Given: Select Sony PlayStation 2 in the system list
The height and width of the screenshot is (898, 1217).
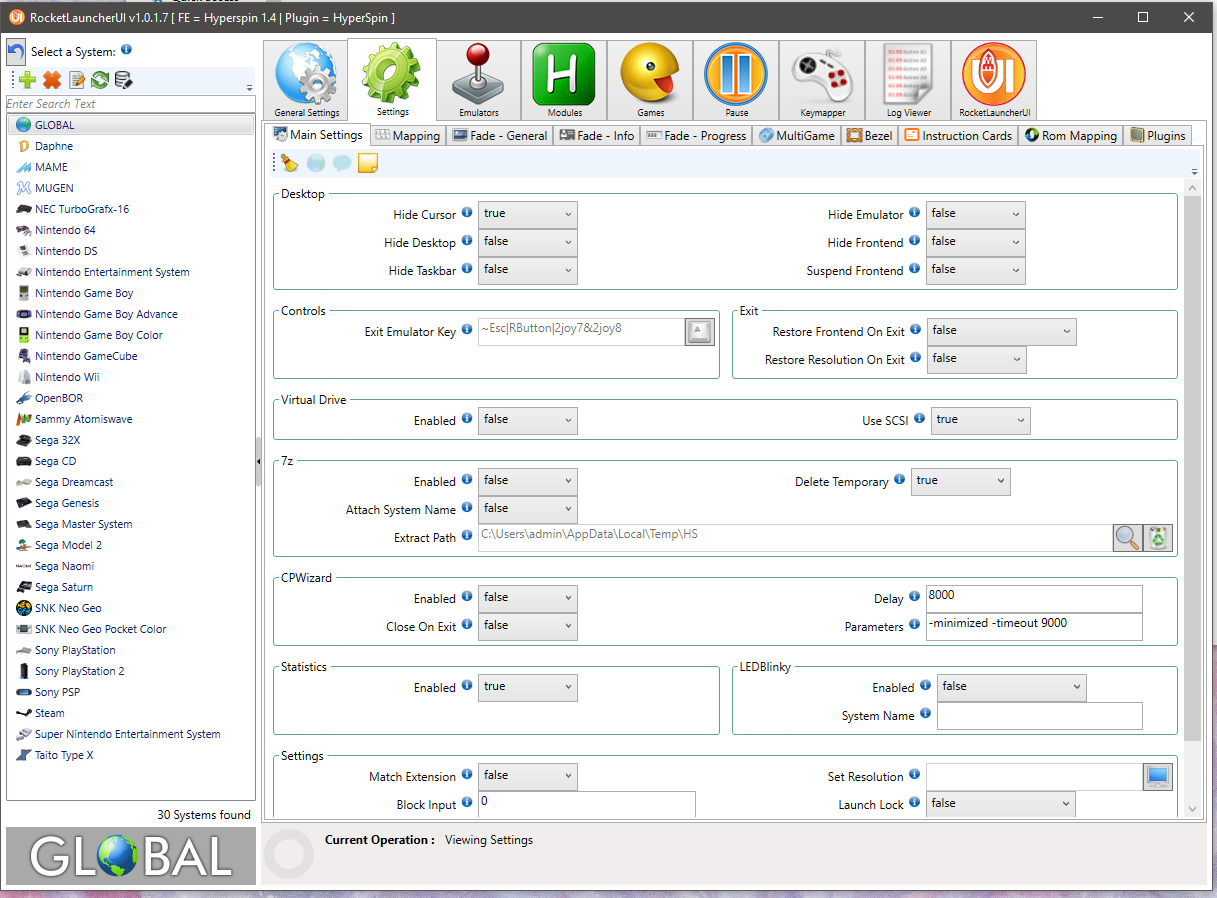Looking at the screenshot, I should coord(130,671).
